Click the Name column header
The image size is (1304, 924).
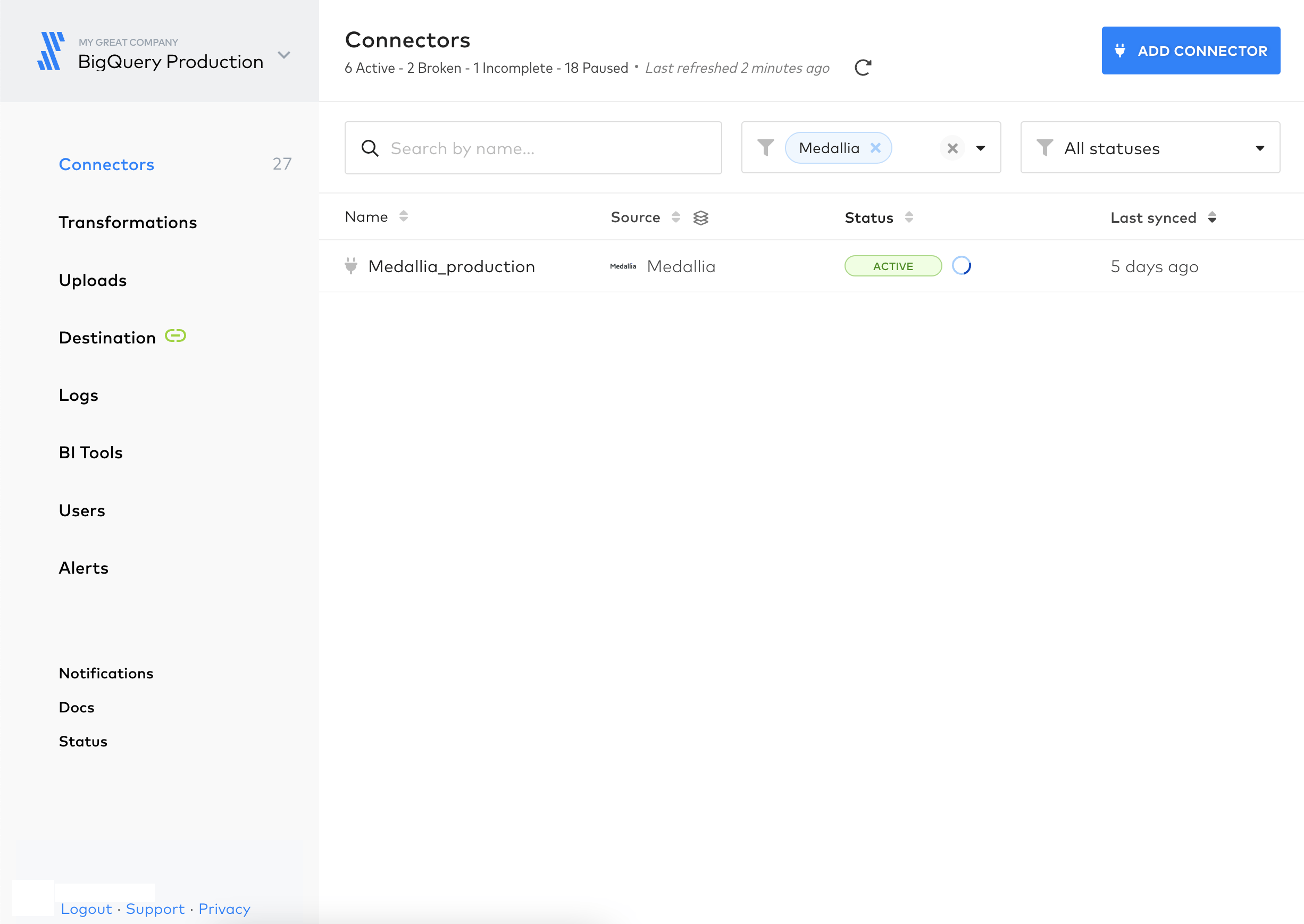tap(366, 216)
